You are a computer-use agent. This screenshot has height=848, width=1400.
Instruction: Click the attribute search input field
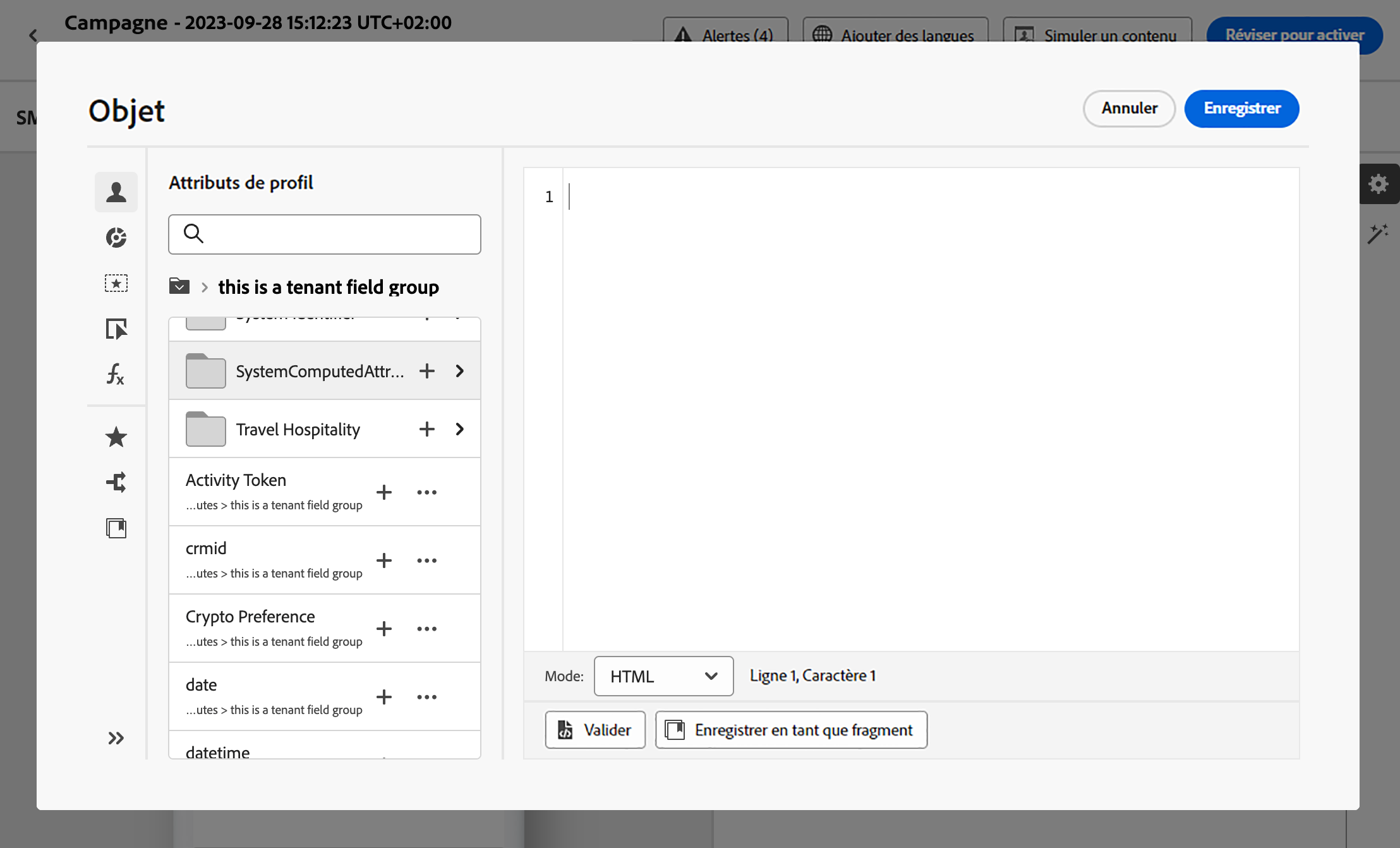point(335,234)
